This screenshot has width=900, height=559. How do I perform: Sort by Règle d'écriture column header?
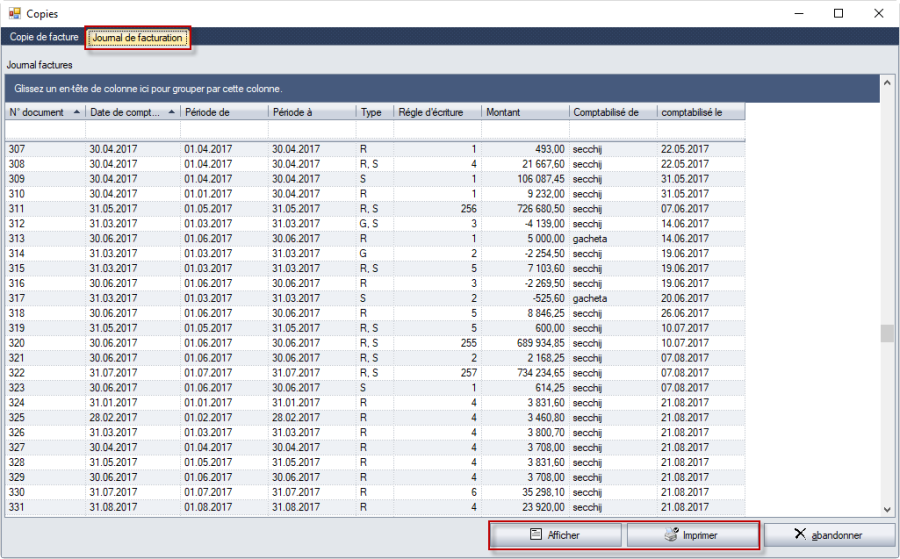tap(438, 112)
